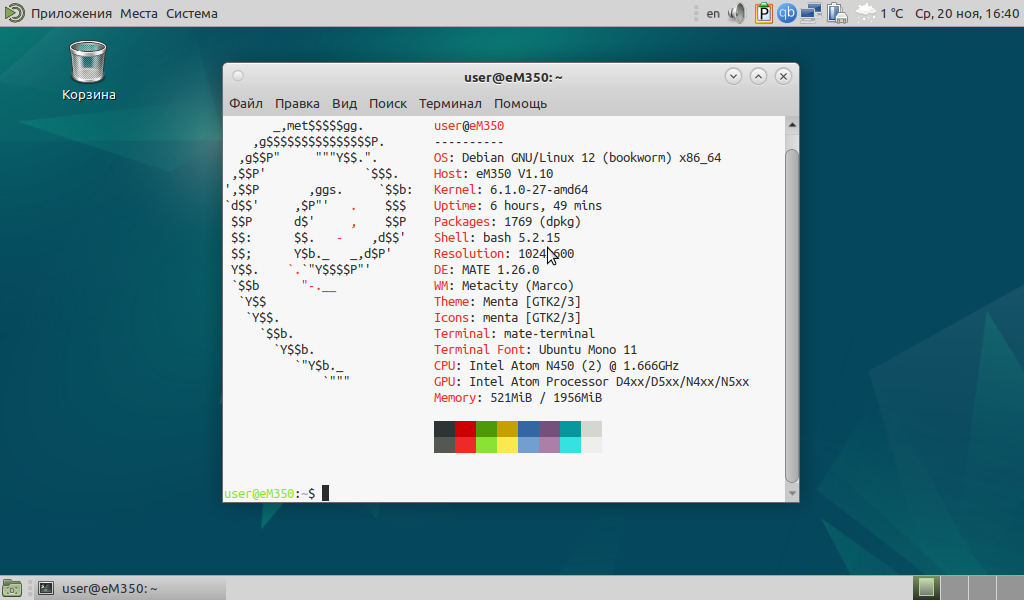Open the clock calendar Ср, 20 ноя, 16:40
This screenshot has width=1024, height=600.
pyautogui.click(x=967, y=13)
